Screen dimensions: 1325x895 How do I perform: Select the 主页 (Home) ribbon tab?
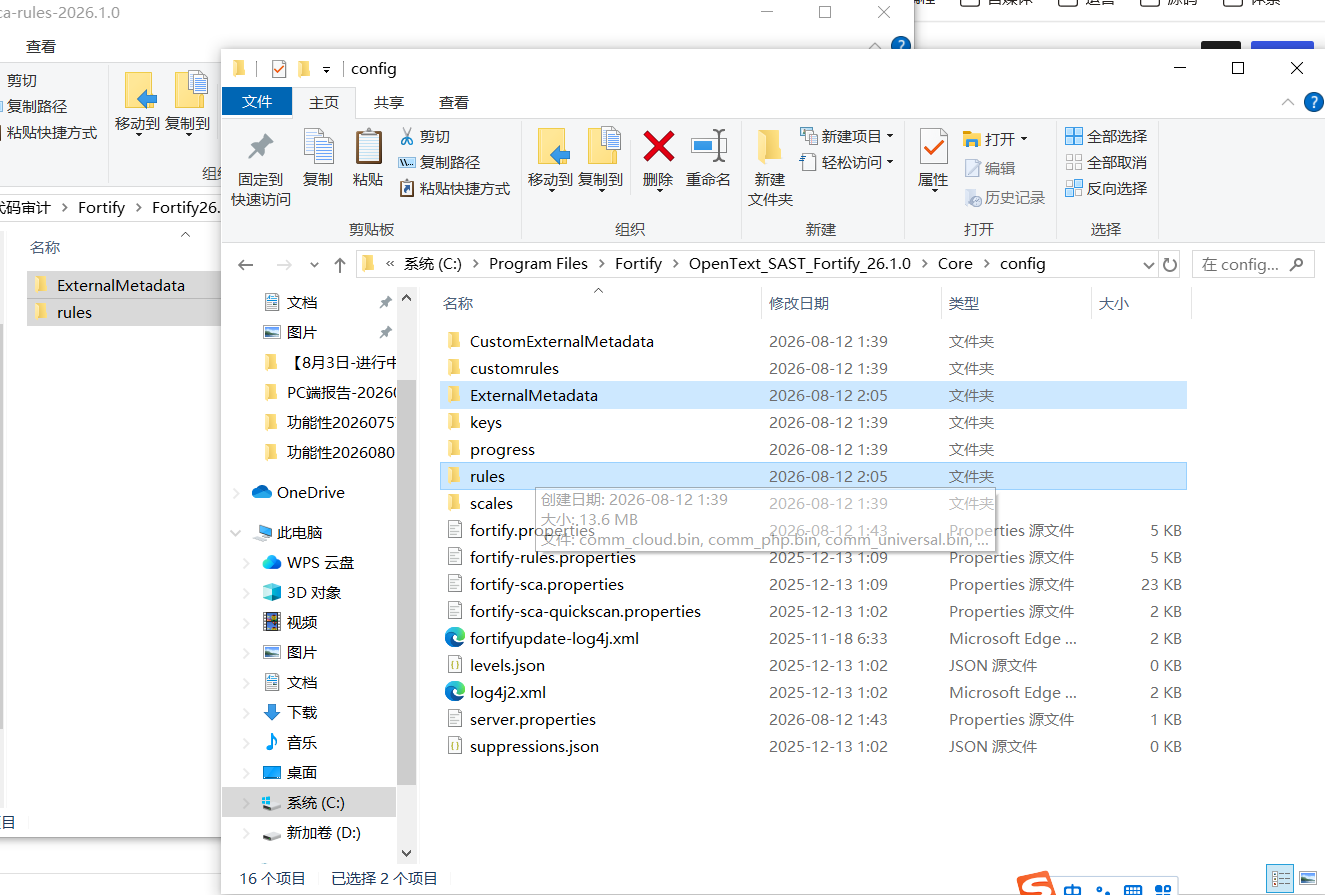click(x=324, y=102)
